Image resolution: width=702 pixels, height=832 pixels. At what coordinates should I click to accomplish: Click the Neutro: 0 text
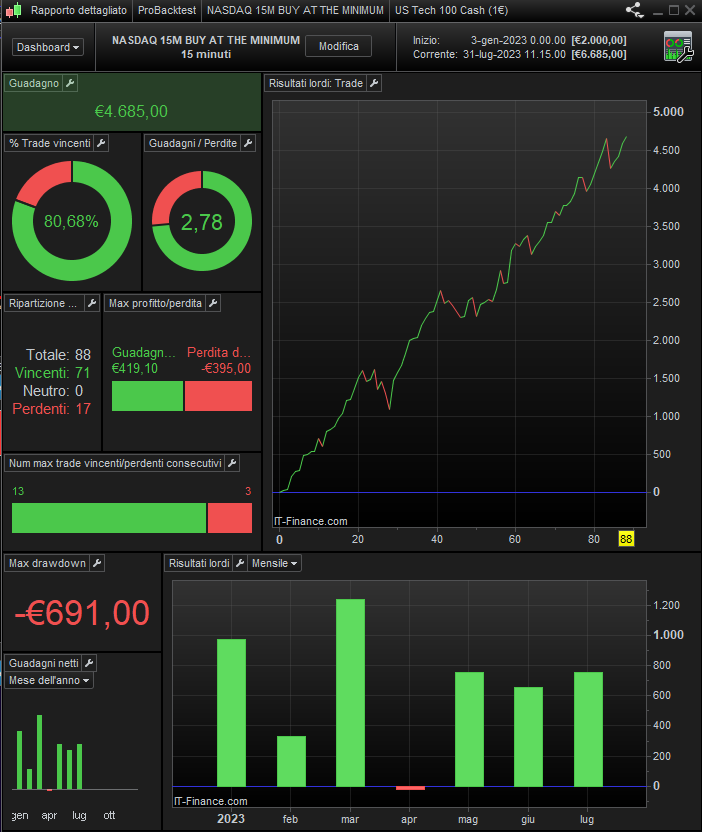click(53, 391)
